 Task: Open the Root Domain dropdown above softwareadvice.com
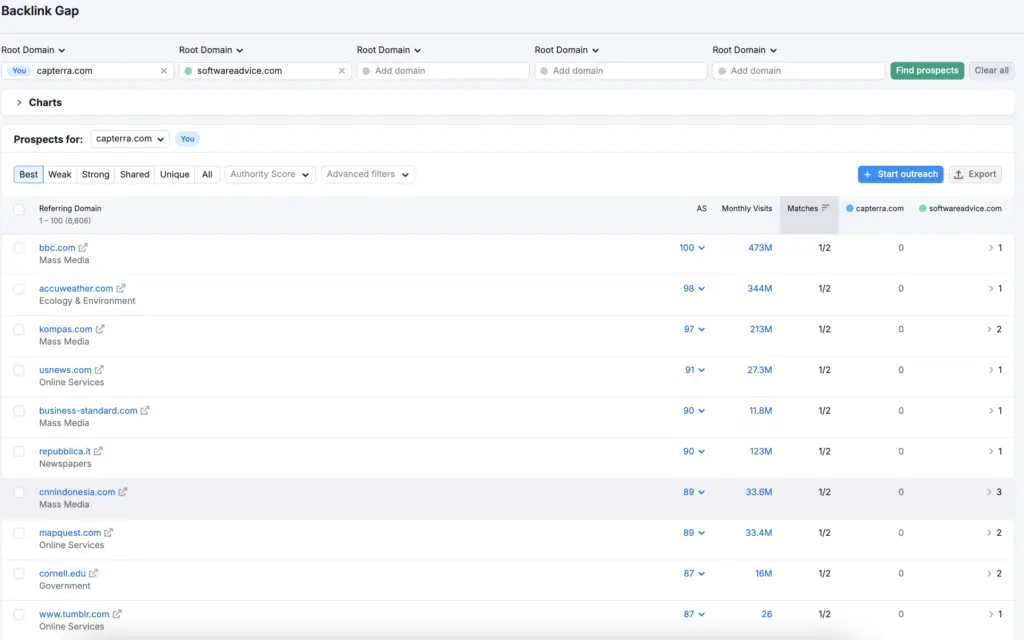[211, 50]
